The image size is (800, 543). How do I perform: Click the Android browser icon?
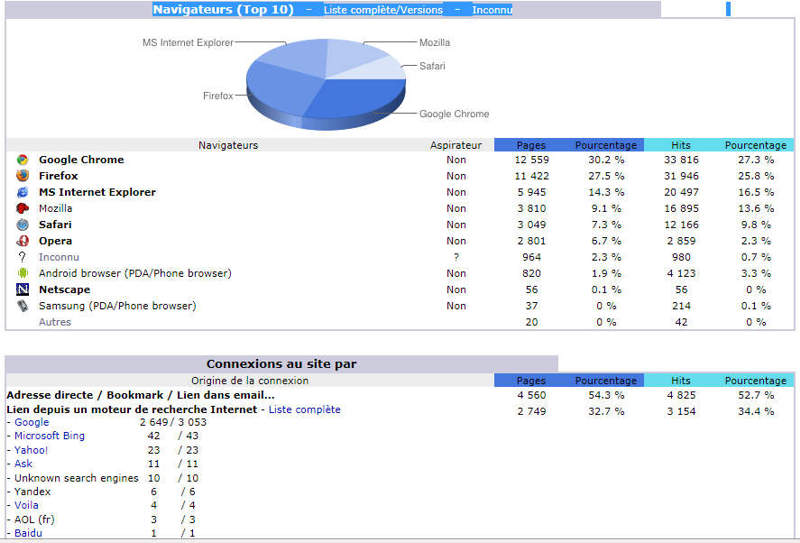pos(22,273)
